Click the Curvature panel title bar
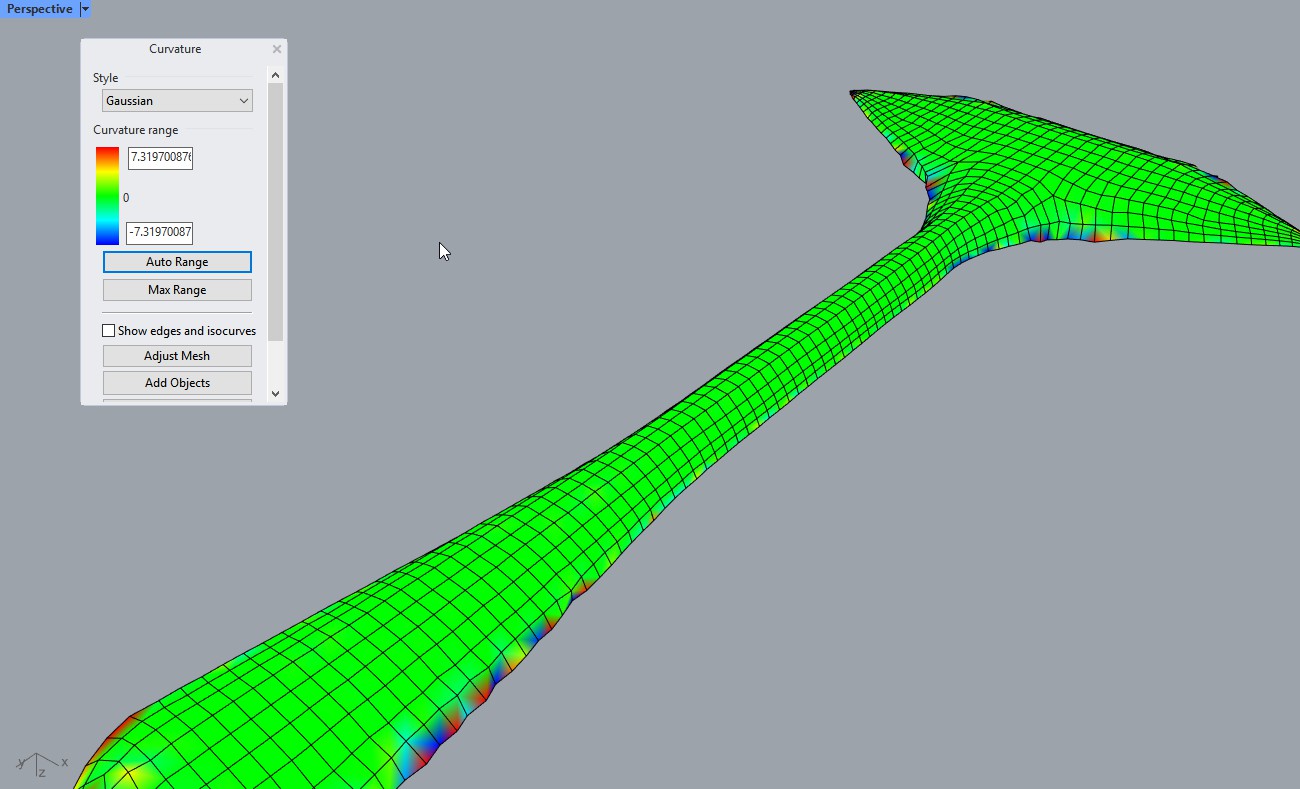 click(175, 49)
